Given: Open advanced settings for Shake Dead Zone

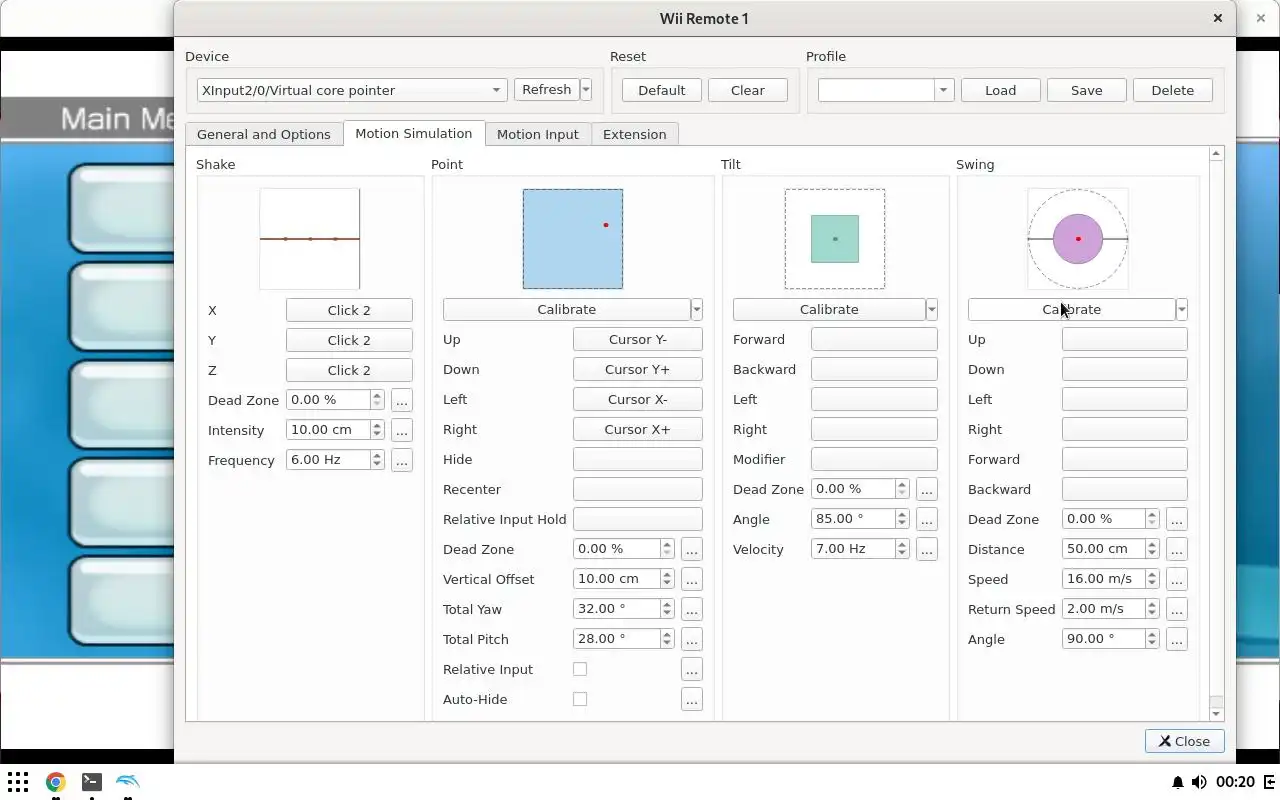Looking at the screenshot, I should [402, 400].
